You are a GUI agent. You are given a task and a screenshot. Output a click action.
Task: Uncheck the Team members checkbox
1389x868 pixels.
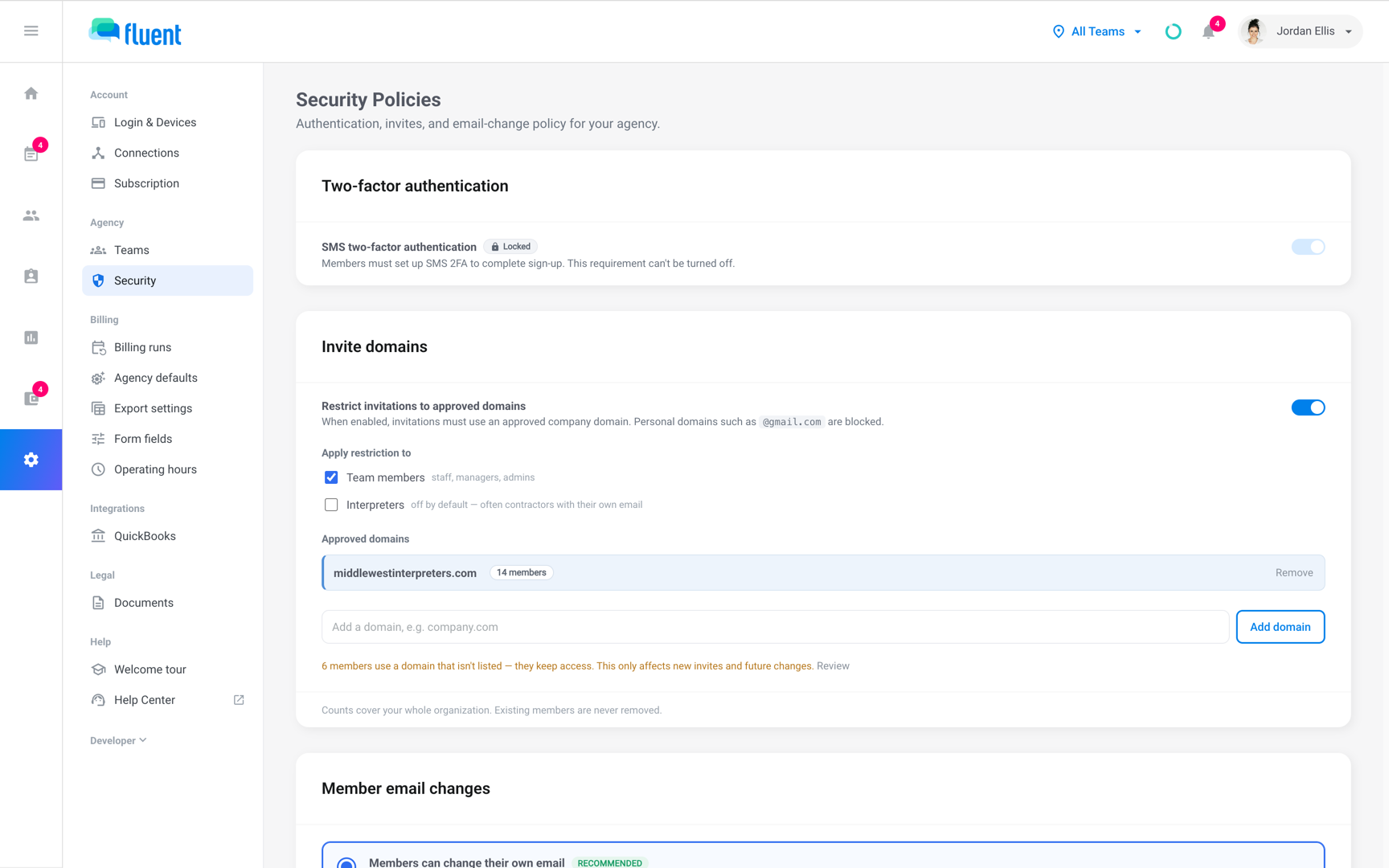point(331,477)
